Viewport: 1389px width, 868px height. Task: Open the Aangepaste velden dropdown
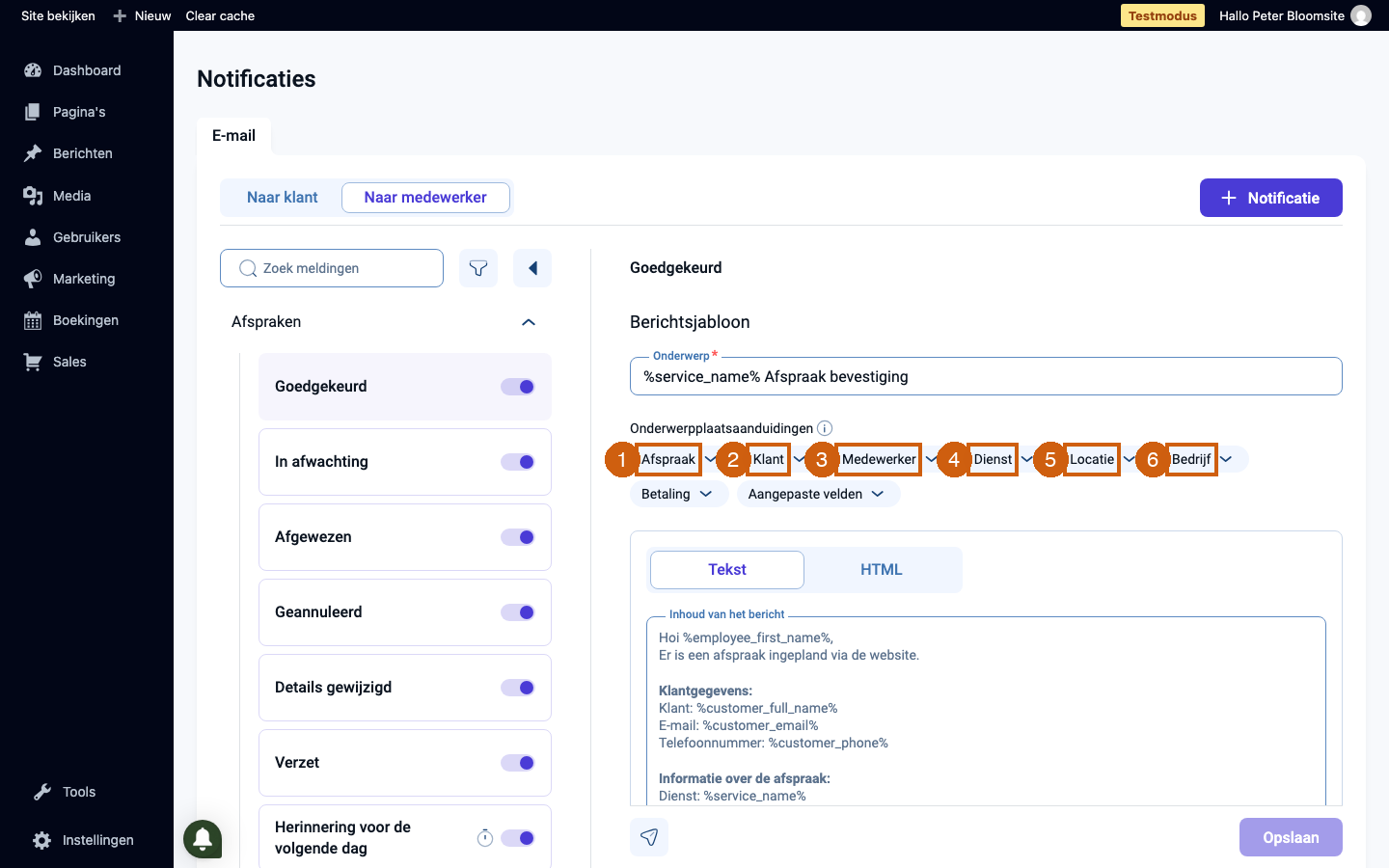818,494
